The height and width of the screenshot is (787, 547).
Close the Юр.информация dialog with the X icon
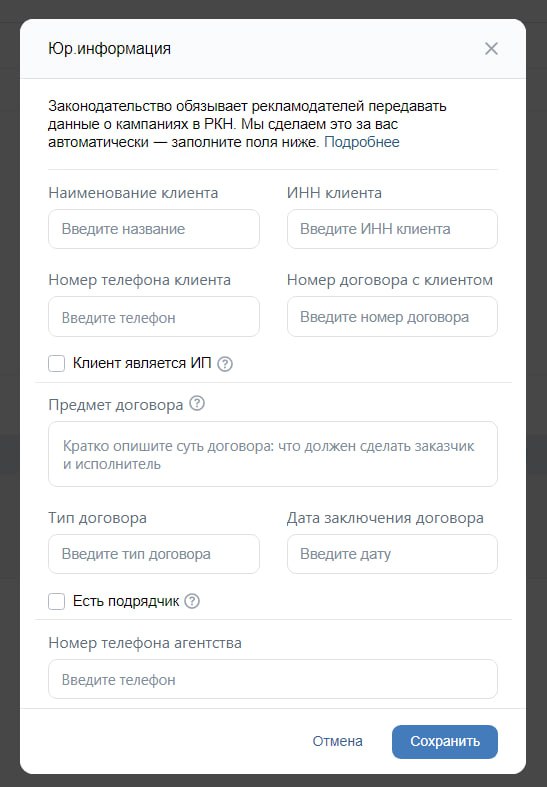point(491,49)
